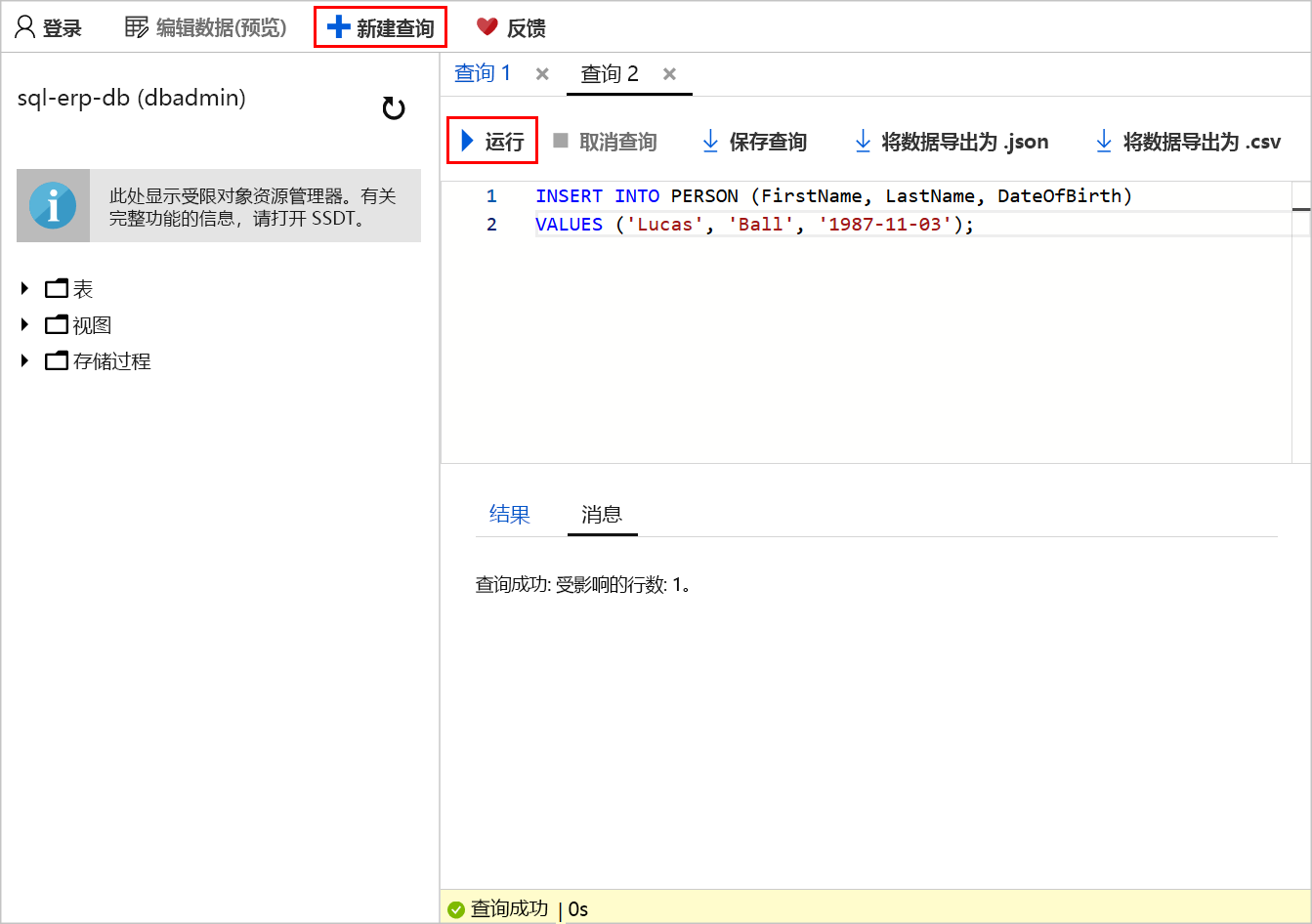
Task: Click the VALUES ('Lucas', 'Ball') code line
Action: (x=755, y=225)
